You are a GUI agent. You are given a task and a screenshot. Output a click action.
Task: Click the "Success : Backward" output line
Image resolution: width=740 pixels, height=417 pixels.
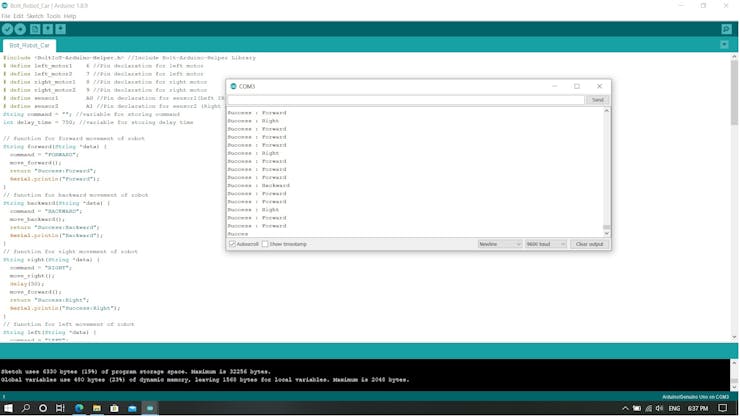[x=259, y=186]
